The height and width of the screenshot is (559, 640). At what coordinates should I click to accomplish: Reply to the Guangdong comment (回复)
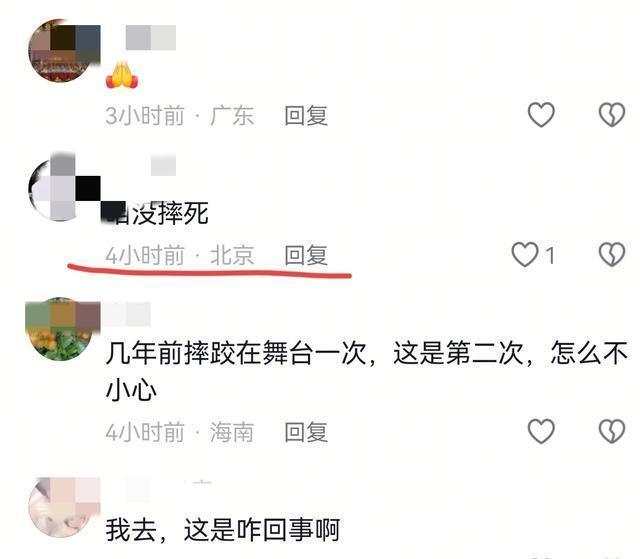pos(306,115)
